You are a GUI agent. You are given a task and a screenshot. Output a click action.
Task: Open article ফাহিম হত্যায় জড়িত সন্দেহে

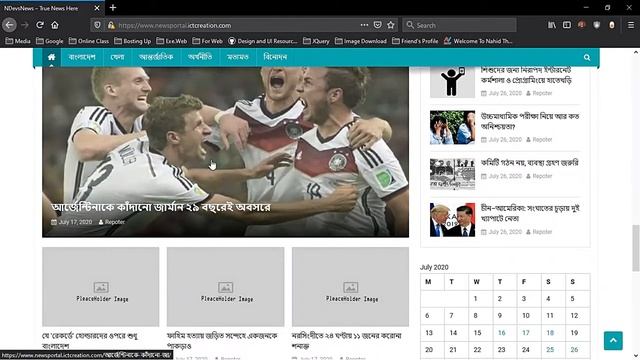[x=222, y=340]
